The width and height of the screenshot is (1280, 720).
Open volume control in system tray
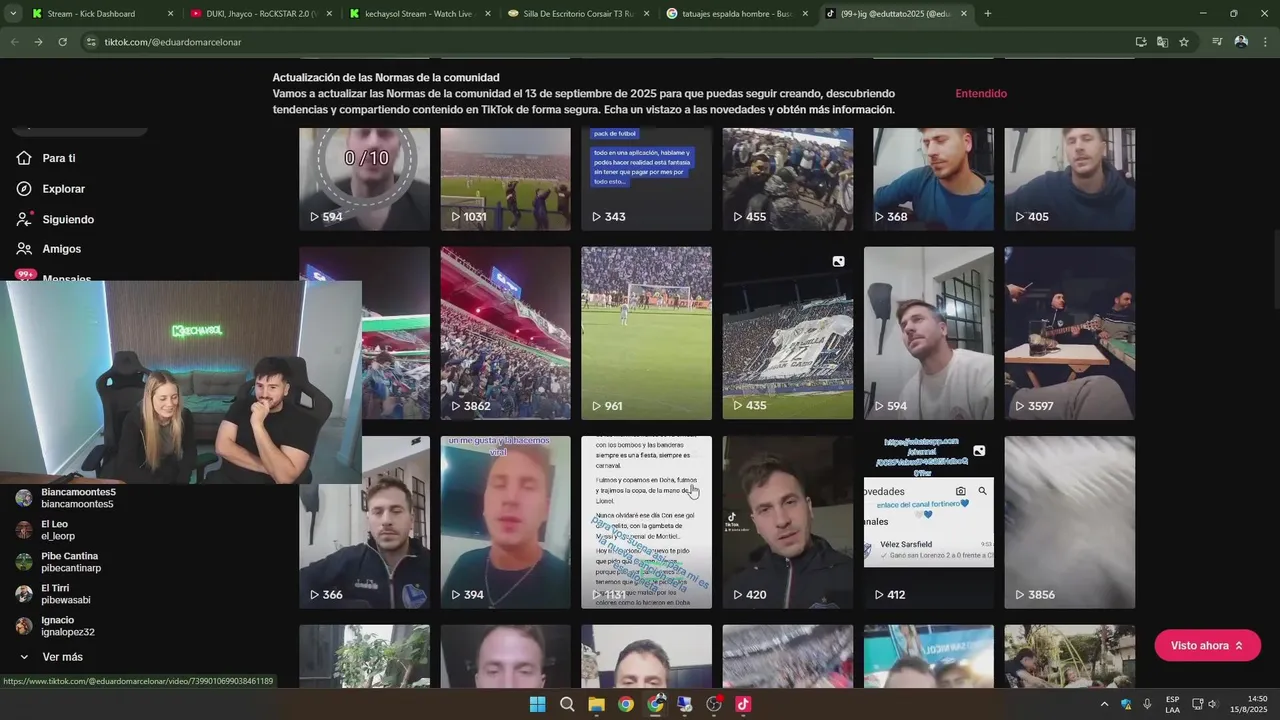(x=1212, y=704)
